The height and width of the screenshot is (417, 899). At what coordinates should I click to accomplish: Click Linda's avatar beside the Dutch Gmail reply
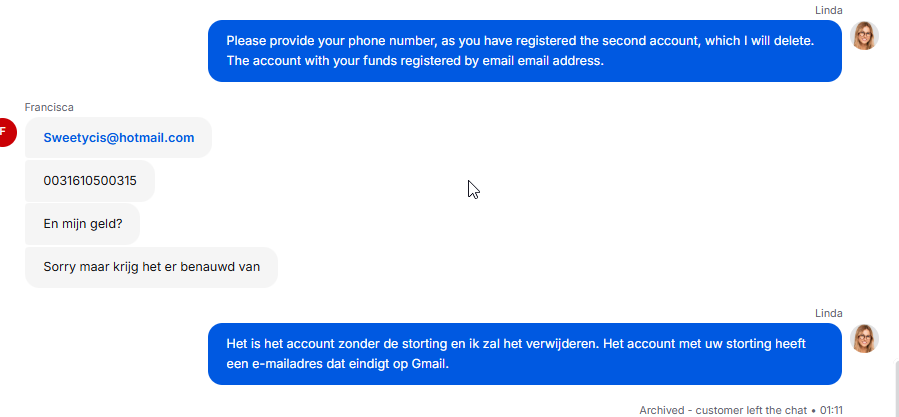click(x=864, y=339)
